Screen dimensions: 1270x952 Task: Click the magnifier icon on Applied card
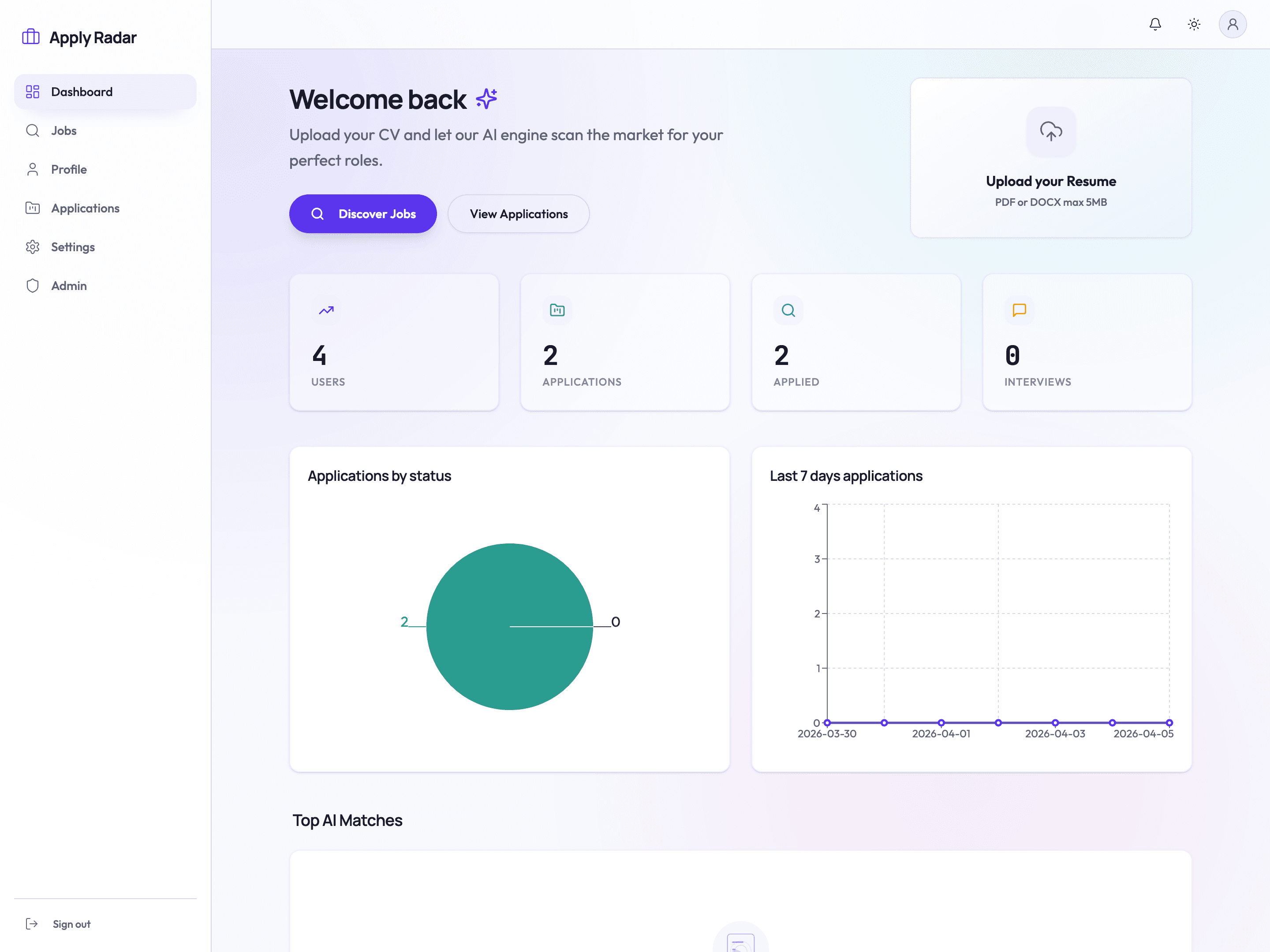pos(788,310)
